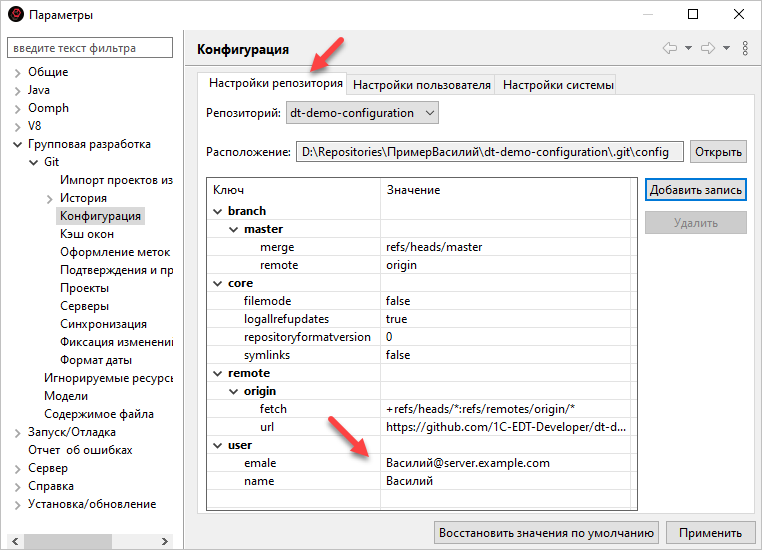Select the Серверы tree item

[x=84, y=306]
